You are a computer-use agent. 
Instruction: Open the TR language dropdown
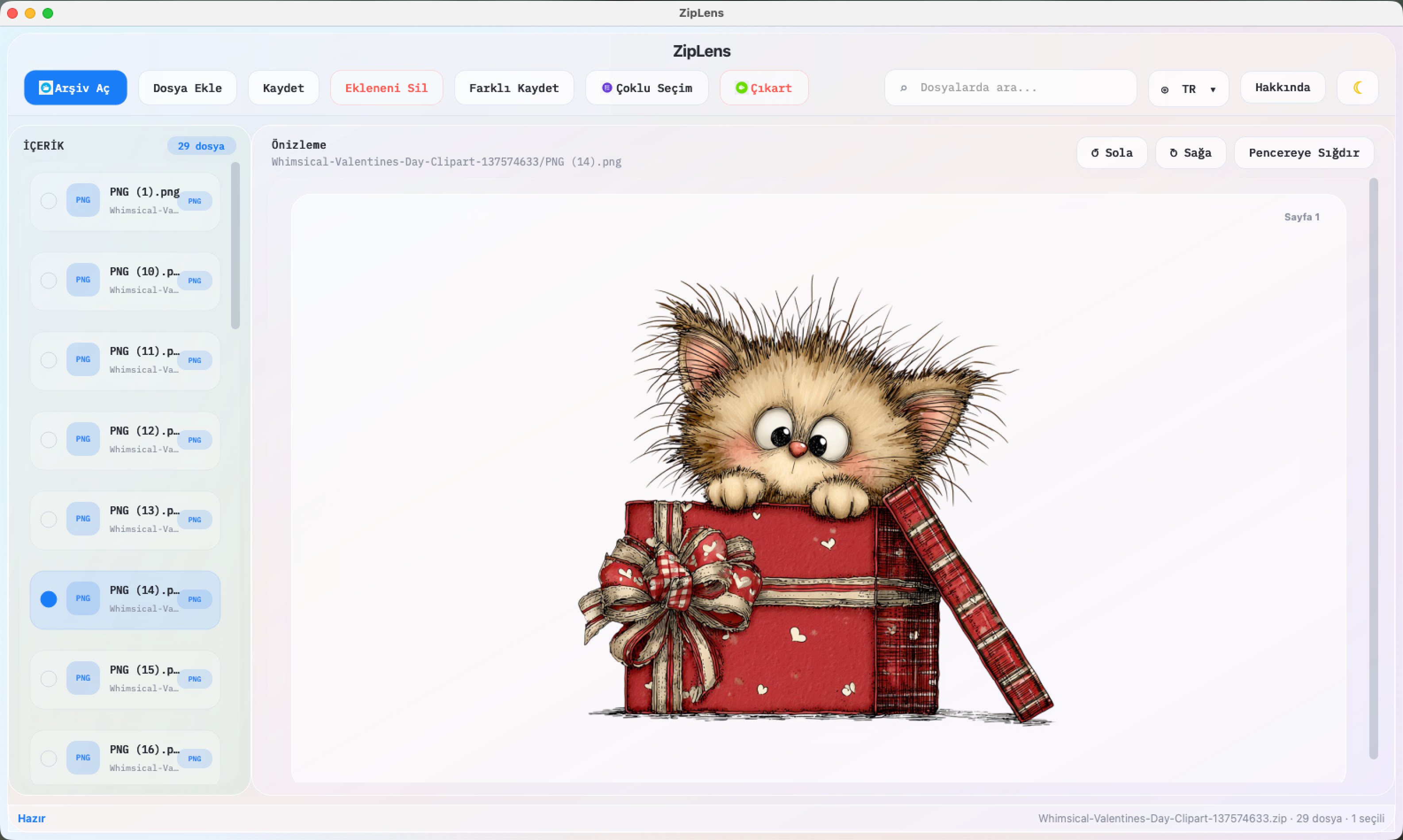1188,89
